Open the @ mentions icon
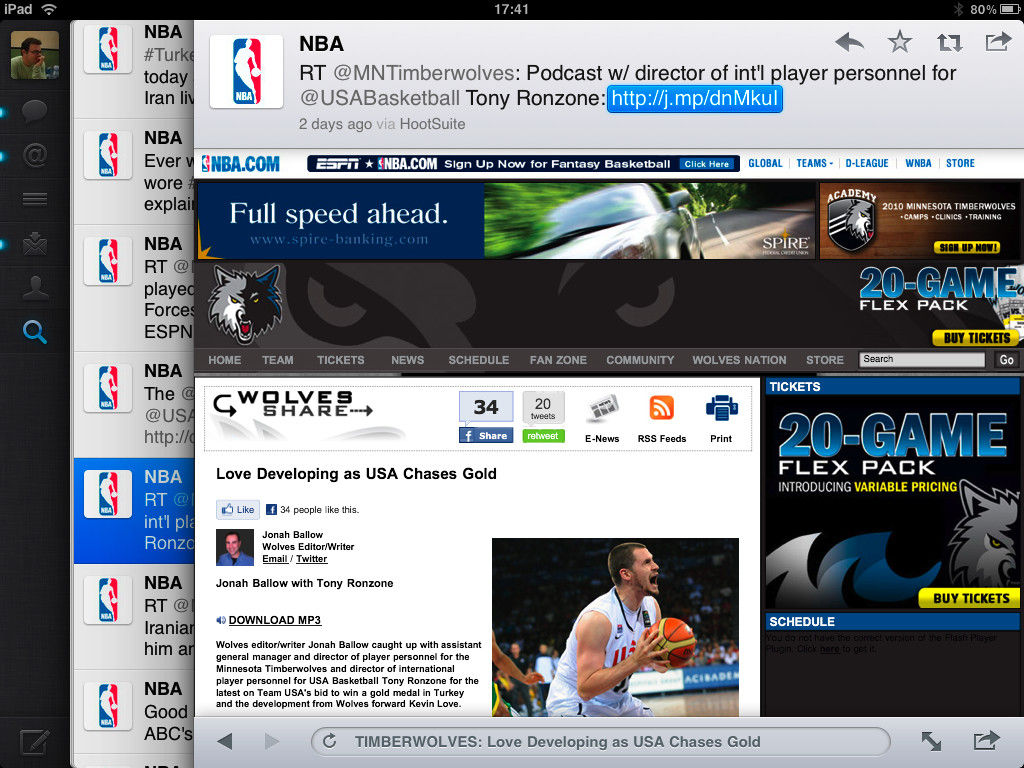Image resolution: width=1024 pixels, height=768 pixels. pyautogui.click(x=35, y=155)
